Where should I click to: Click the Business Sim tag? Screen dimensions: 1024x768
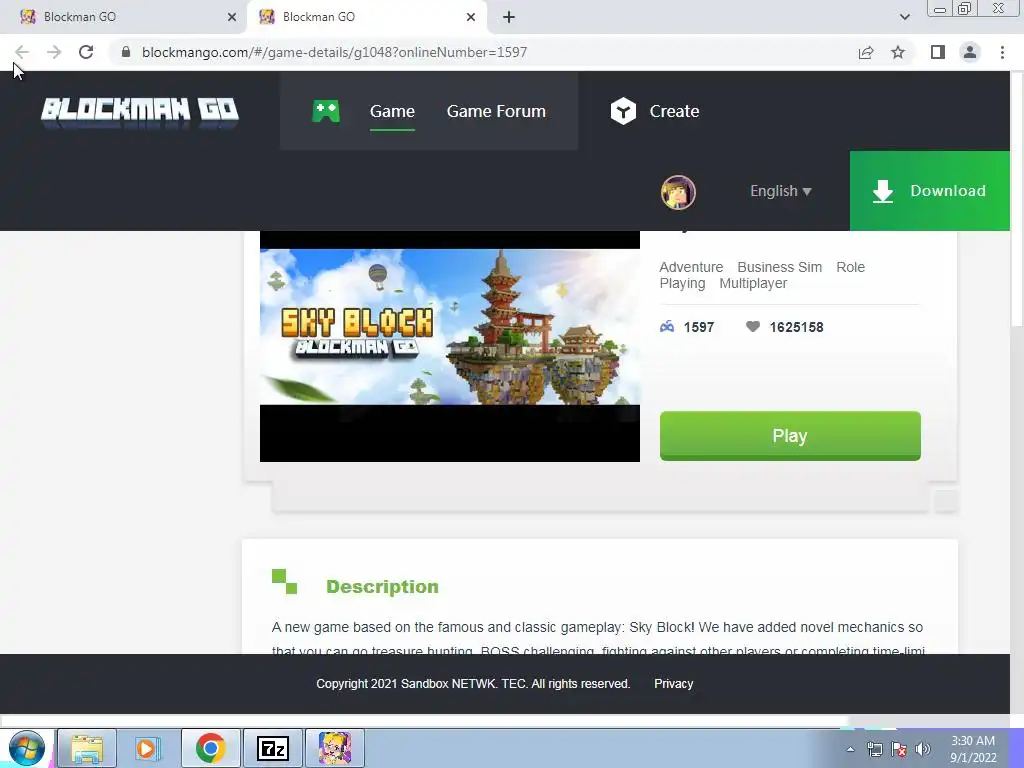point(779,267)
